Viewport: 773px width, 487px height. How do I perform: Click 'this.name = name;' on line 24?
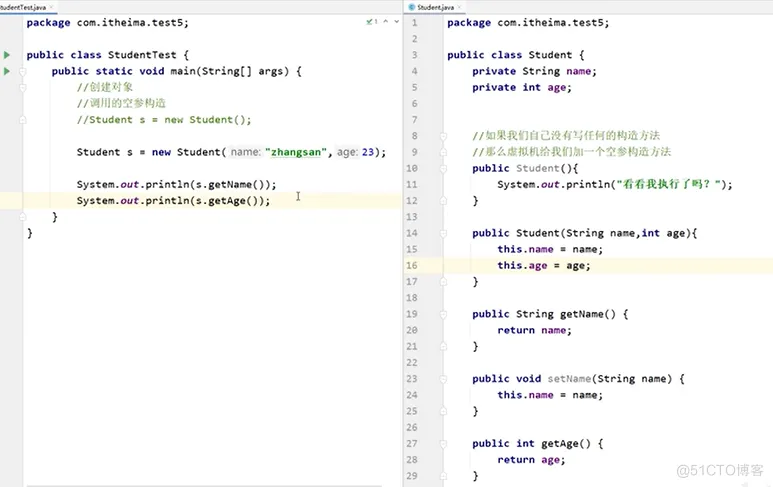550,395
